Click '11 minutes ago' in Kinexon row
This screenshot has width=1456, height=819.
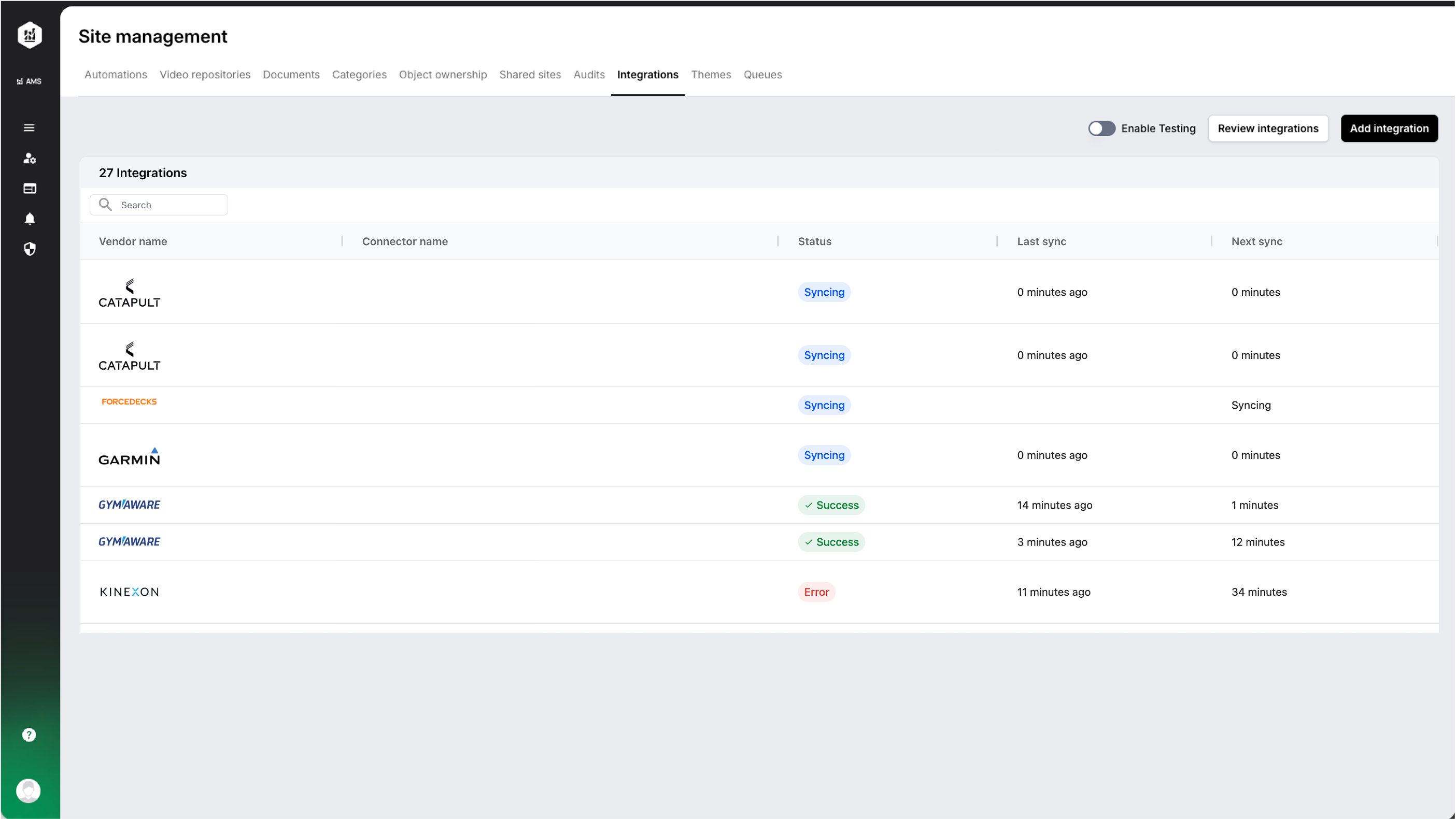click(x=1054, y=592)
